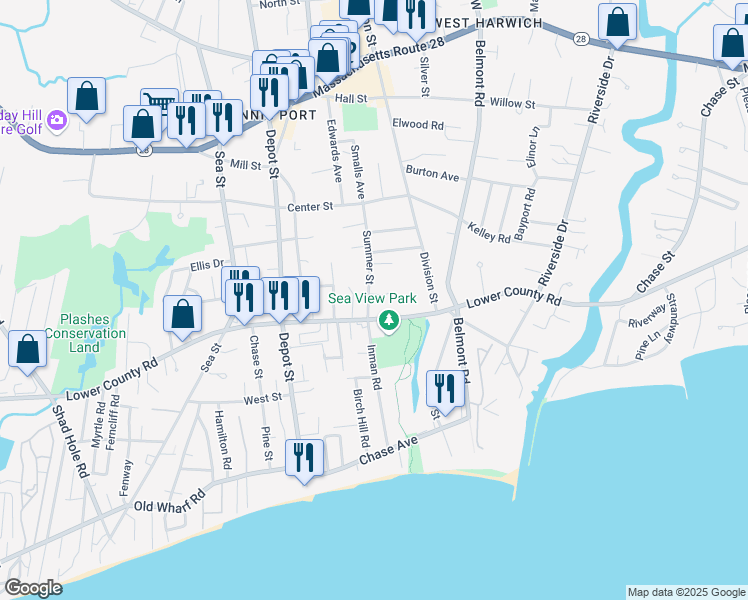
Task: Open the restaurant pin beside Belmont Rd south
Action: click(x=445, y=387)
